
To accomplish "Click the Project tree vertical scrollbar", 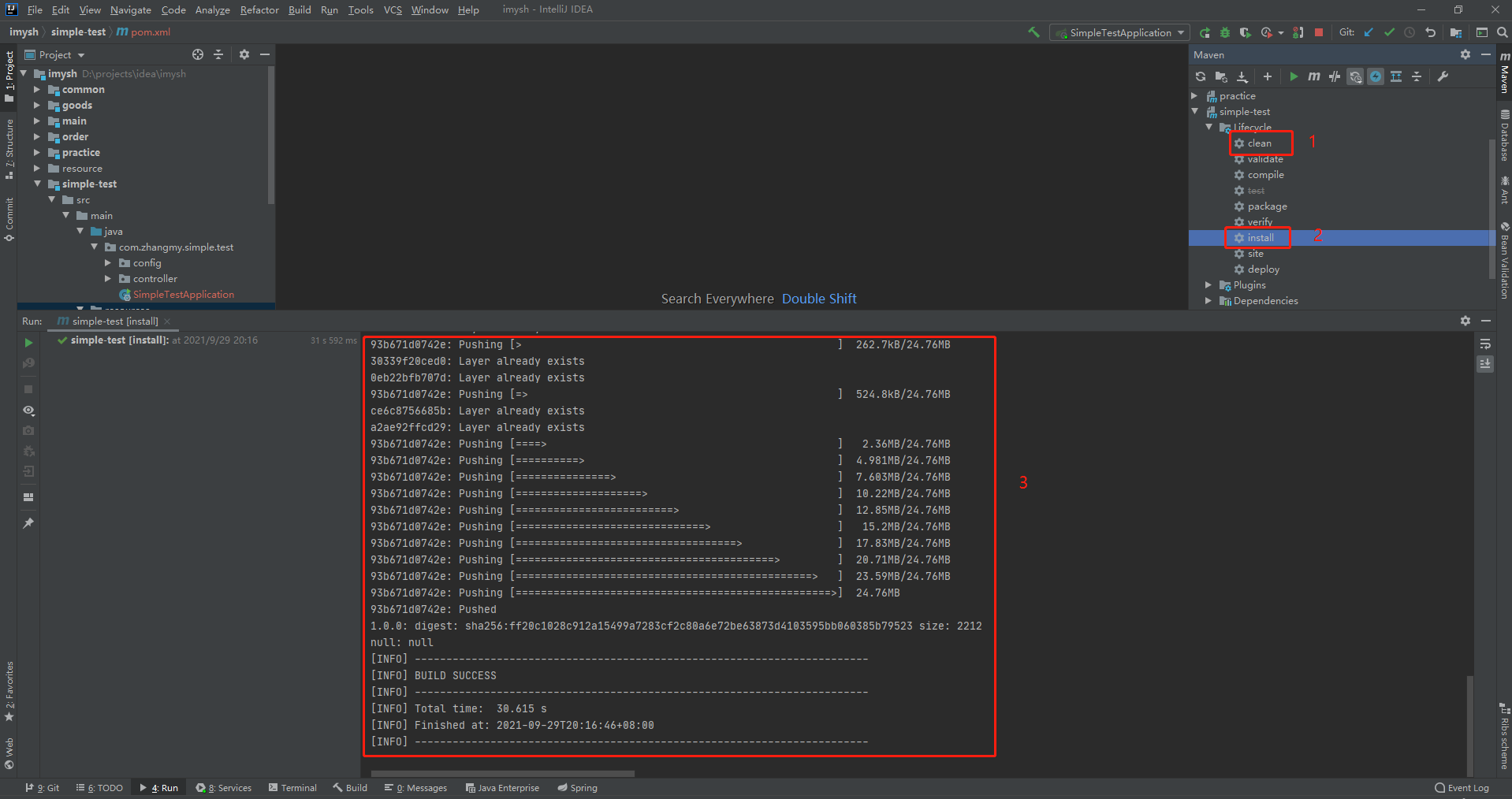I will [x=271, y=136].
